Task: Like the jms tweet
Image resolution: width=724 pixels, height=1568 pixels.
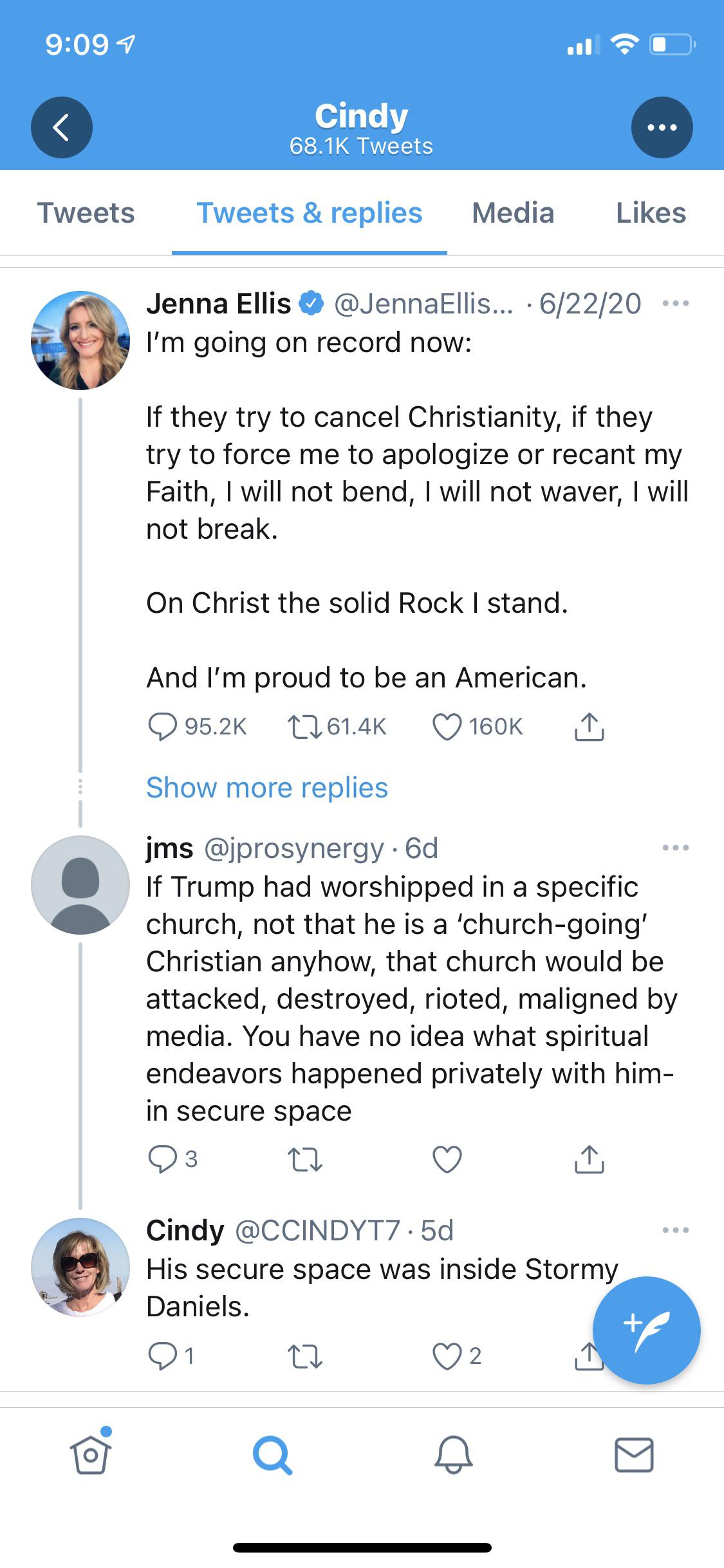Action: 447,1159
